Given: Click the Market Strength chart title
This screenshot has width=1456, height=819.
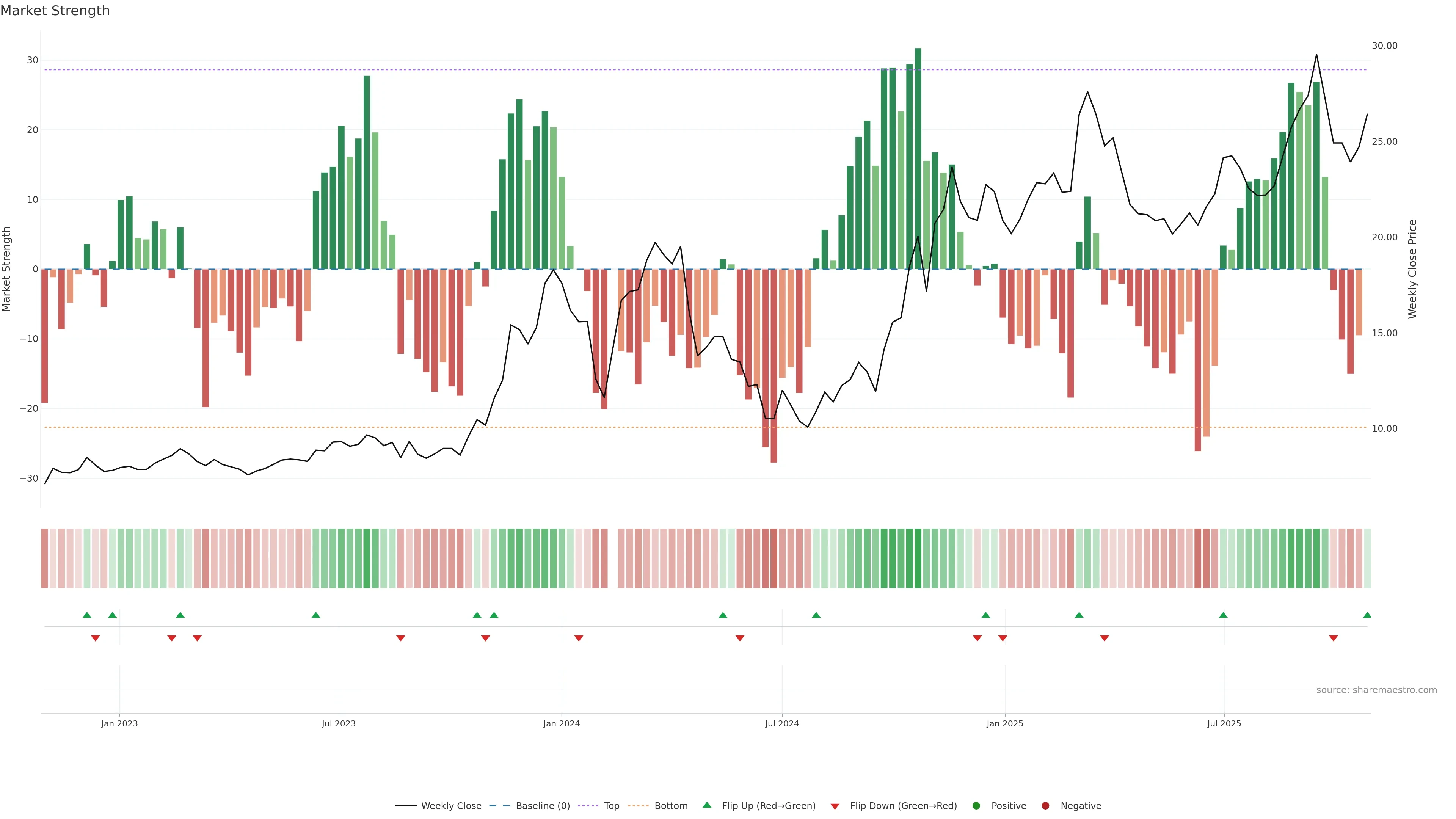Looking at the screenshot, I should pyautogui.click(x=55, y=11).
